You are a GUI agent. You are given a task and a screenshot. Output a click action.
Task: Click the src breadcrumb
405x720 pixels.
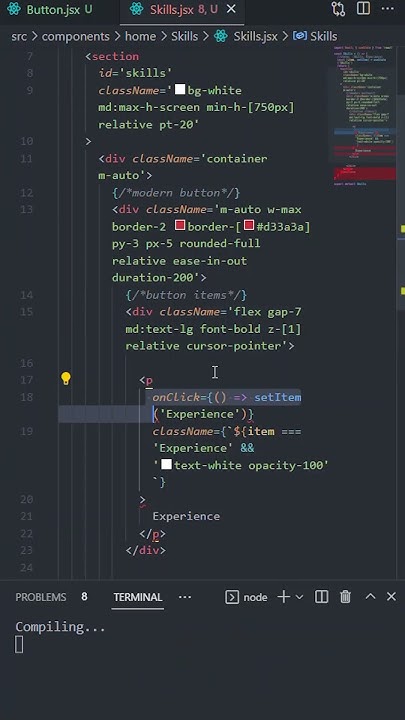[x=19, y=36]
